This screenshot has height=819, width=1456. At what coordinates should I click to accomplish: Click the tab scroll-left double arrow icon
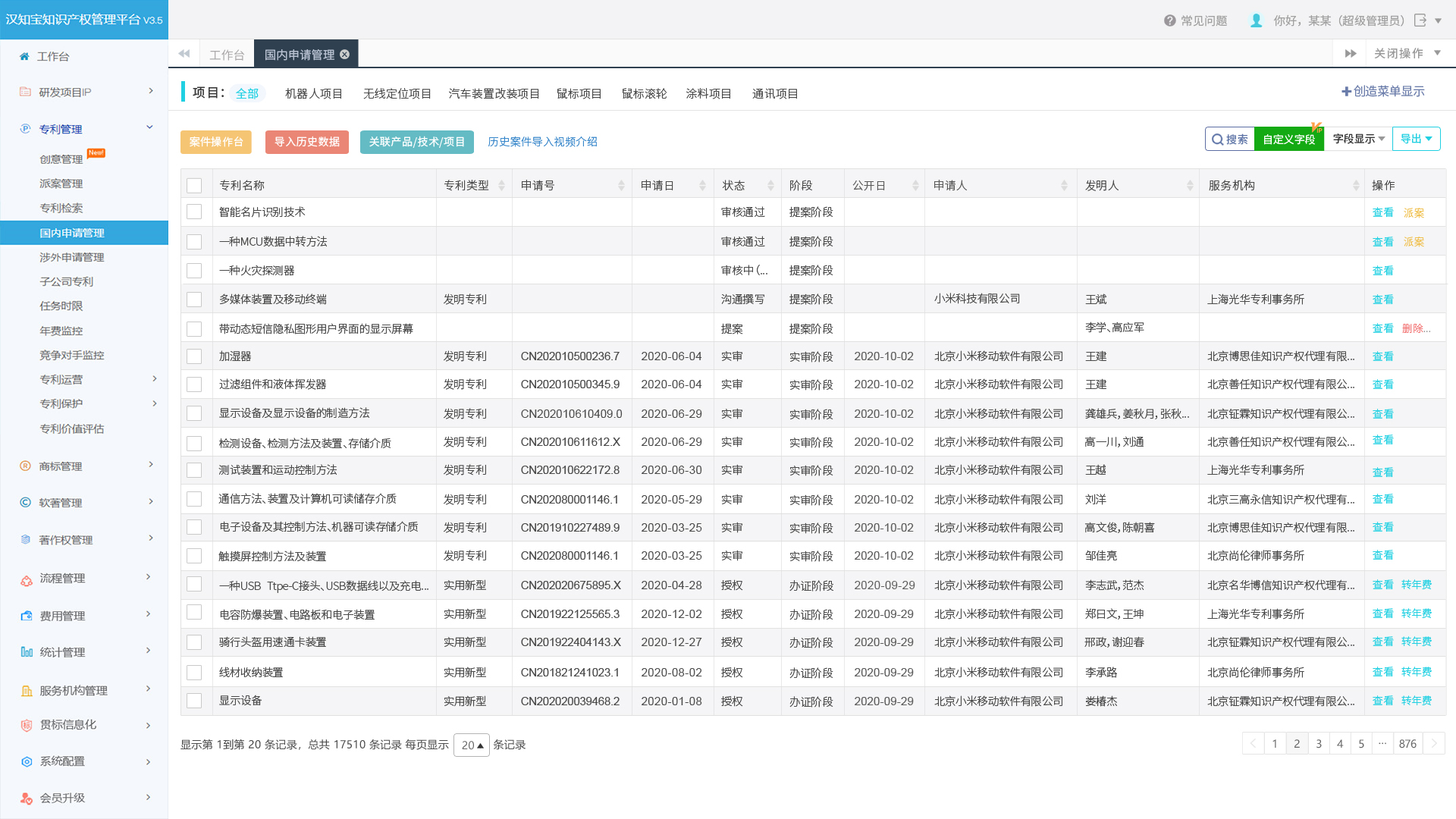click(184, 54)
